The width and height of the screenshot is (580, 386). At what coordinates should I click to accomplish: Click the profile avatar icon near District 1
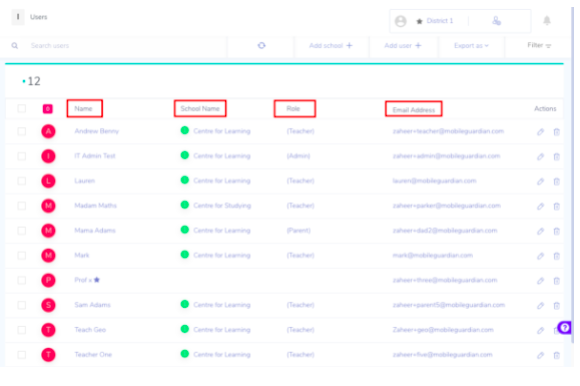pos(401,21)
